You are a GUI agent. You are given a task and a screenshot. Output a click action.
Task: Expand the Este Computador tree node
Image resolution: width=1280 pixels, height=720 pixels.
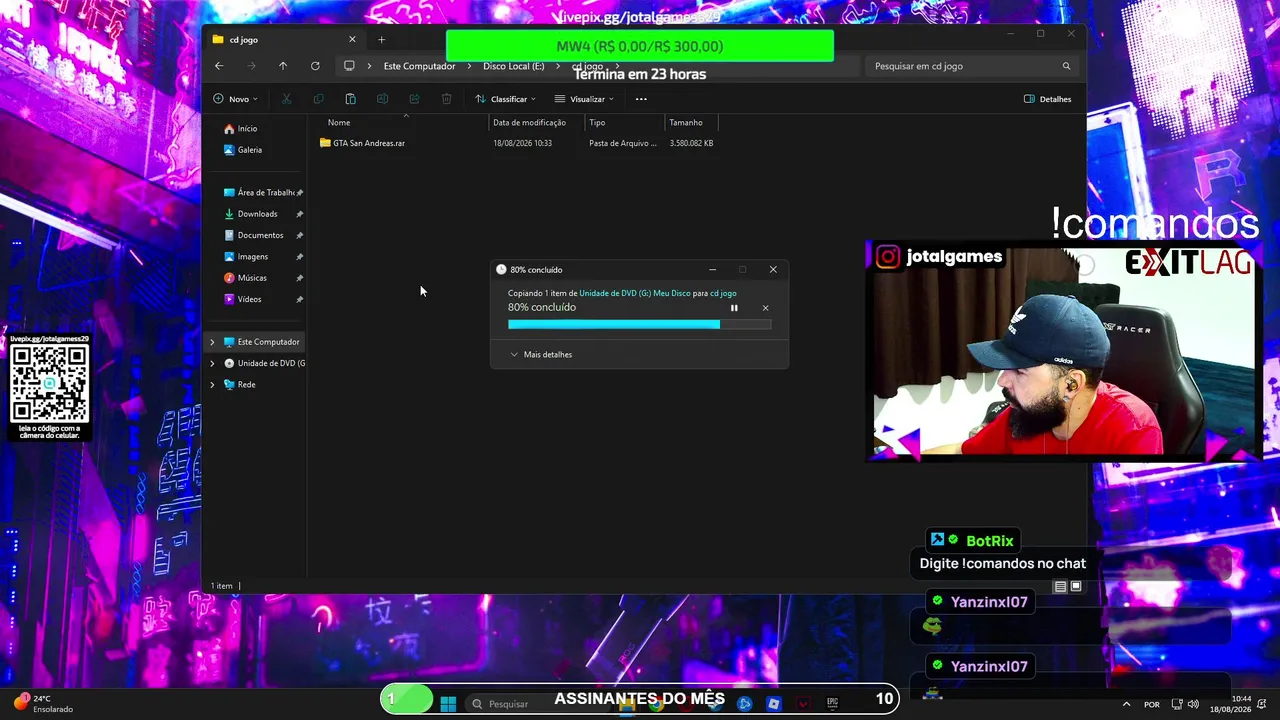point(212,342)
